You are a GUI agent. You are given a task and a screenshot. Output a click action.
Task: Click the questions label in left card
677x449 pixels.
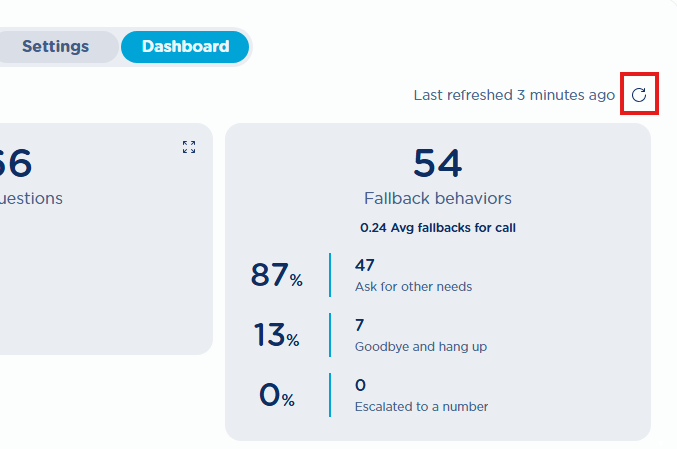point(31,198)
